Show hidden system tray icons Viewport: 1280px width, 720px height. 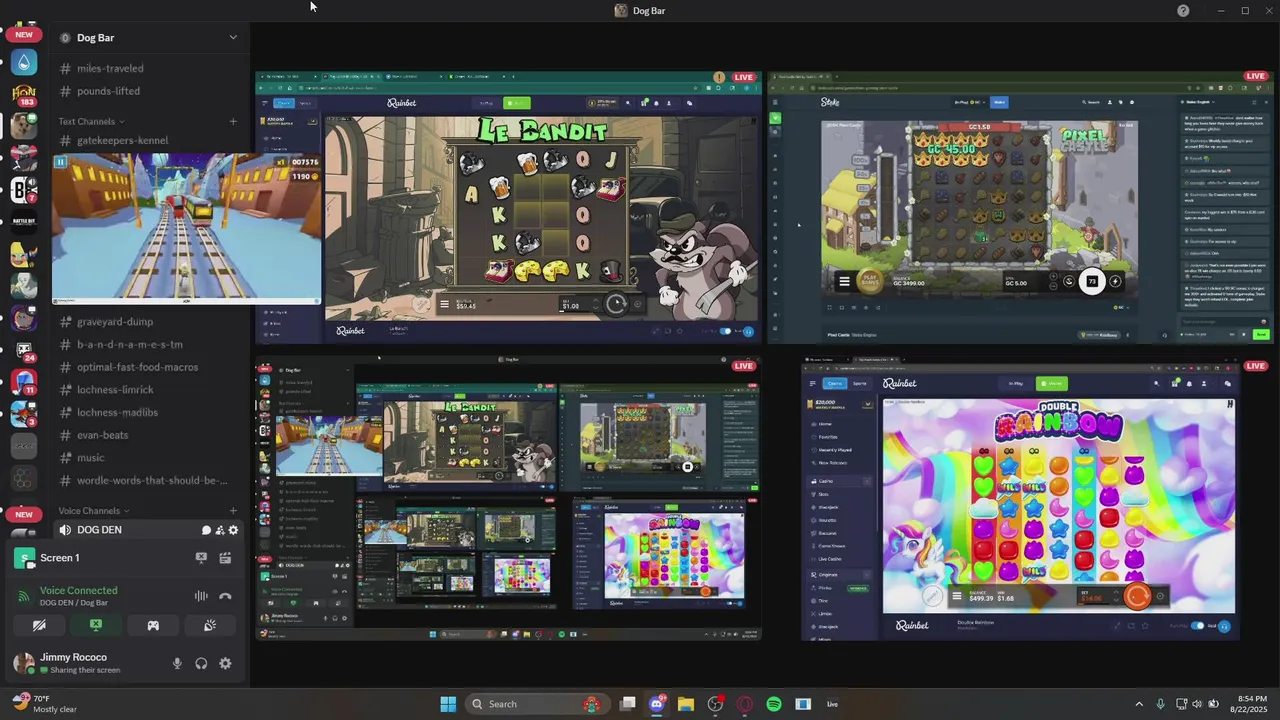coord(1139,704)
